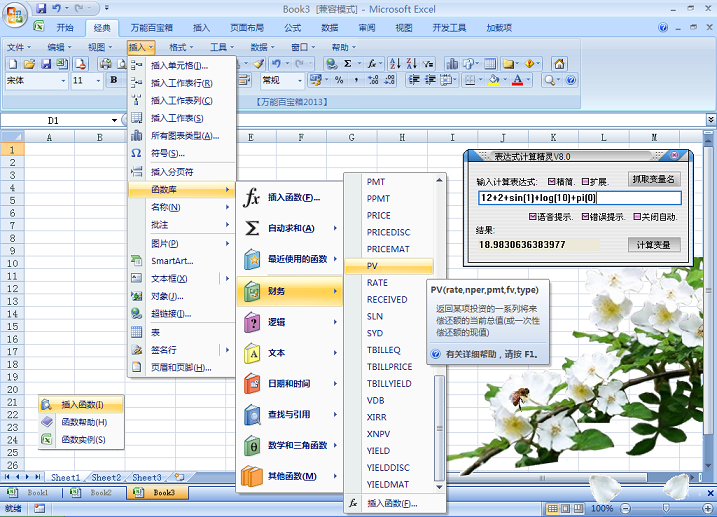Click the comma style icon

coord(356,80)
